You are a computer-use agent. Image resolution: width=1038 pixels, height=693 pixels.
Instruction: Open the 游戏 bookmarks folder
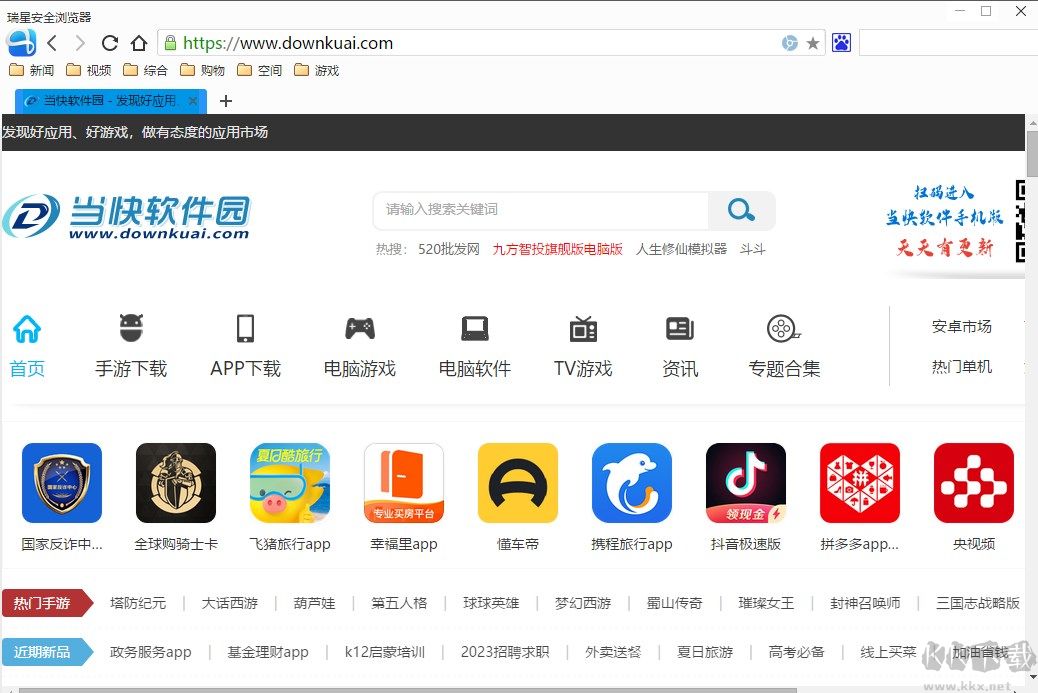[316, 70]
